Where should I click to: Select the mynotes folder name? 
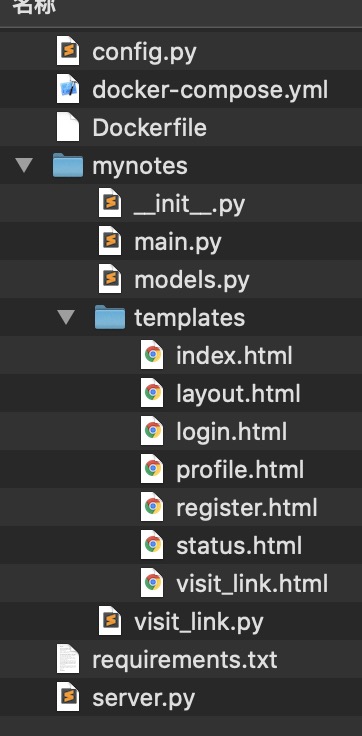coord(140,167)
